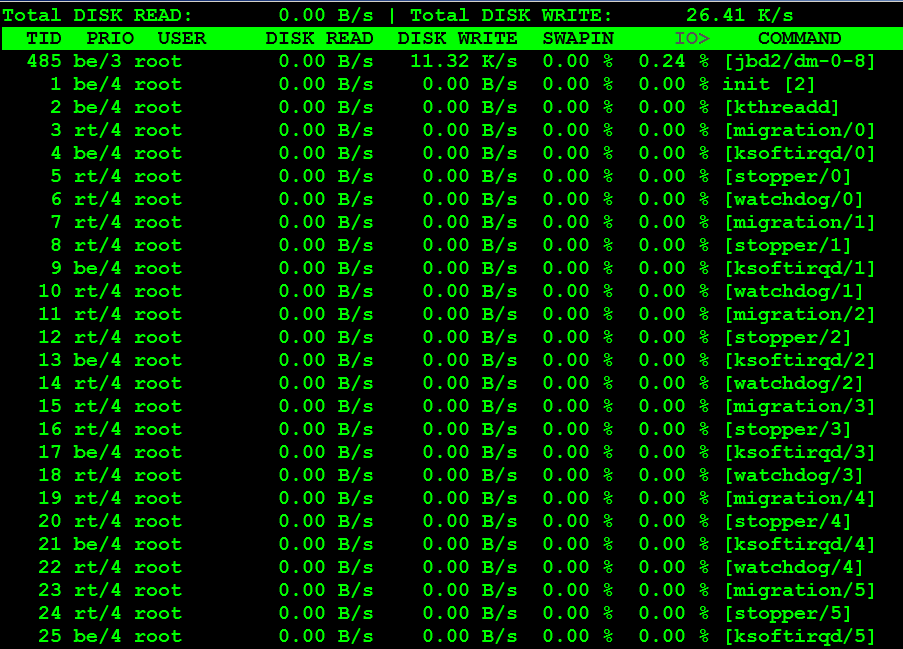Select the [kthreadd] command
The width and height of the screenshot is (903, 649).
[x=782, y=107]
